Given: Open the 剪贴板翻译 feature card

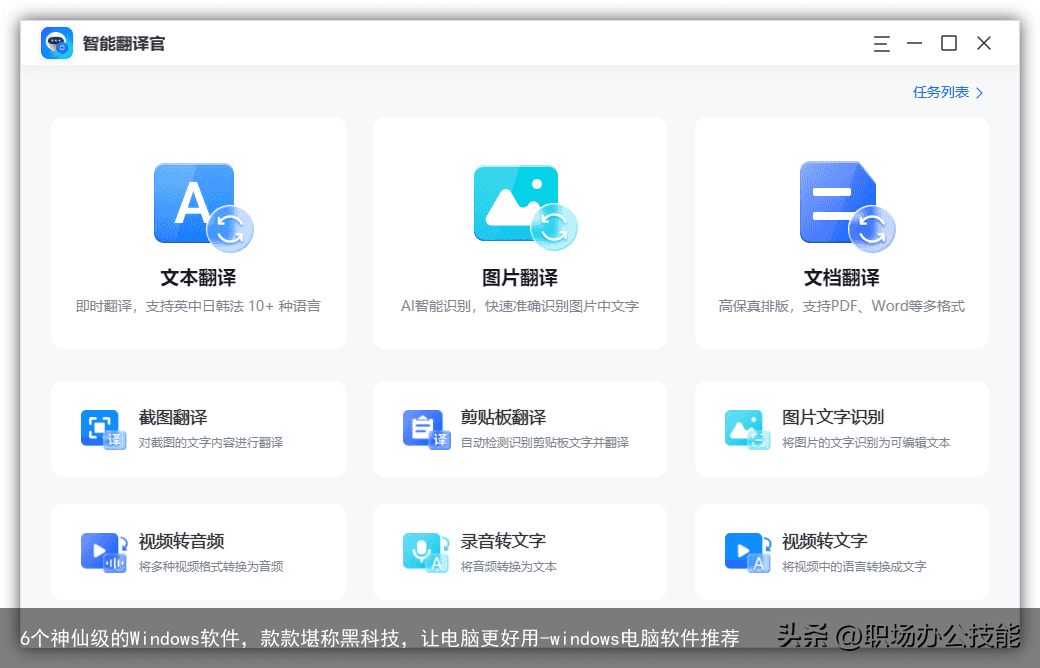Looking at the screenshot, I should [x=519, y=429].
